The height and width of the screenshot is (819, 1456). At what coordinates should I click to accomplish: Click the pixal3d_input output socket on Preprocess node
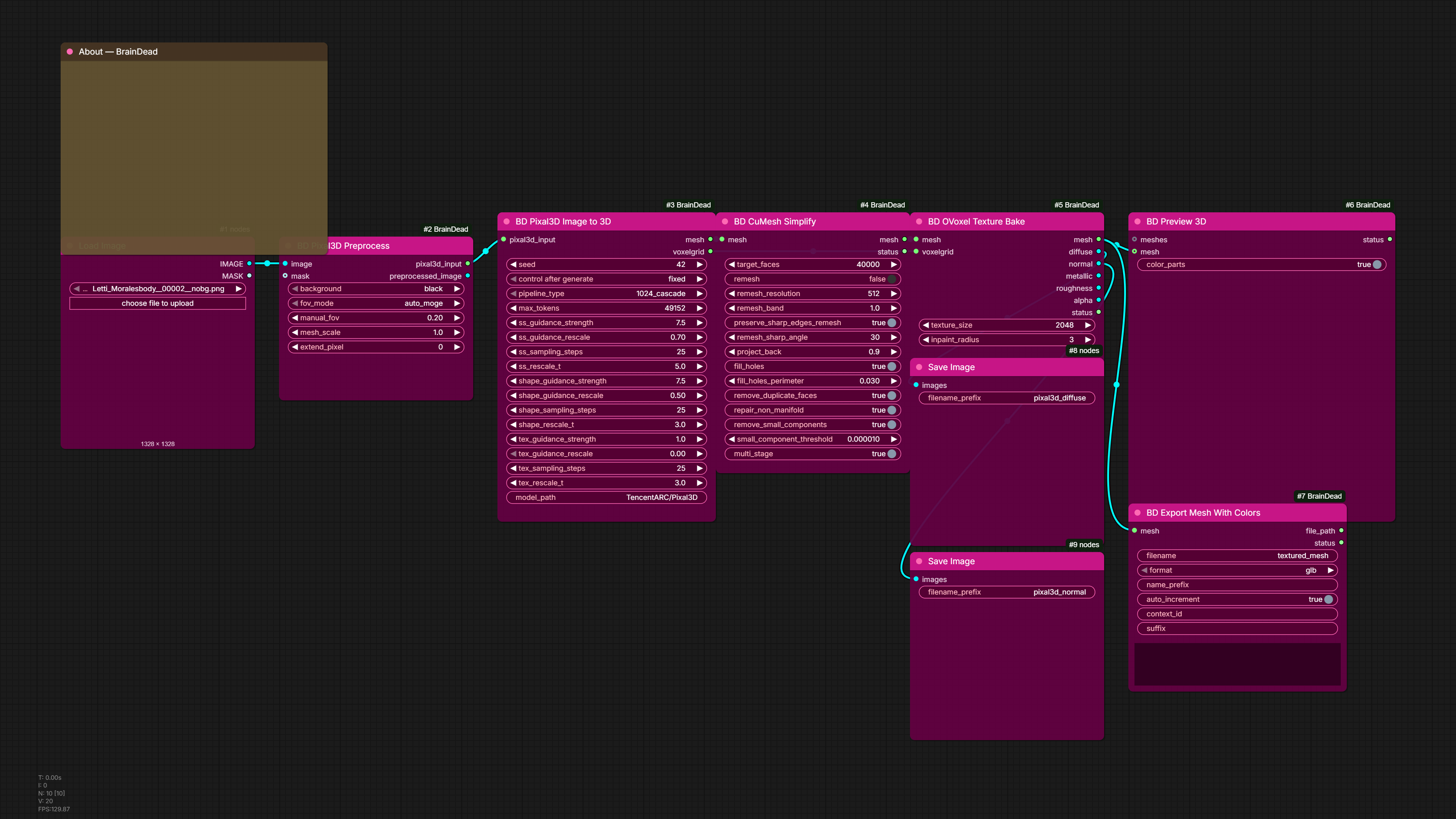(468, 263)
